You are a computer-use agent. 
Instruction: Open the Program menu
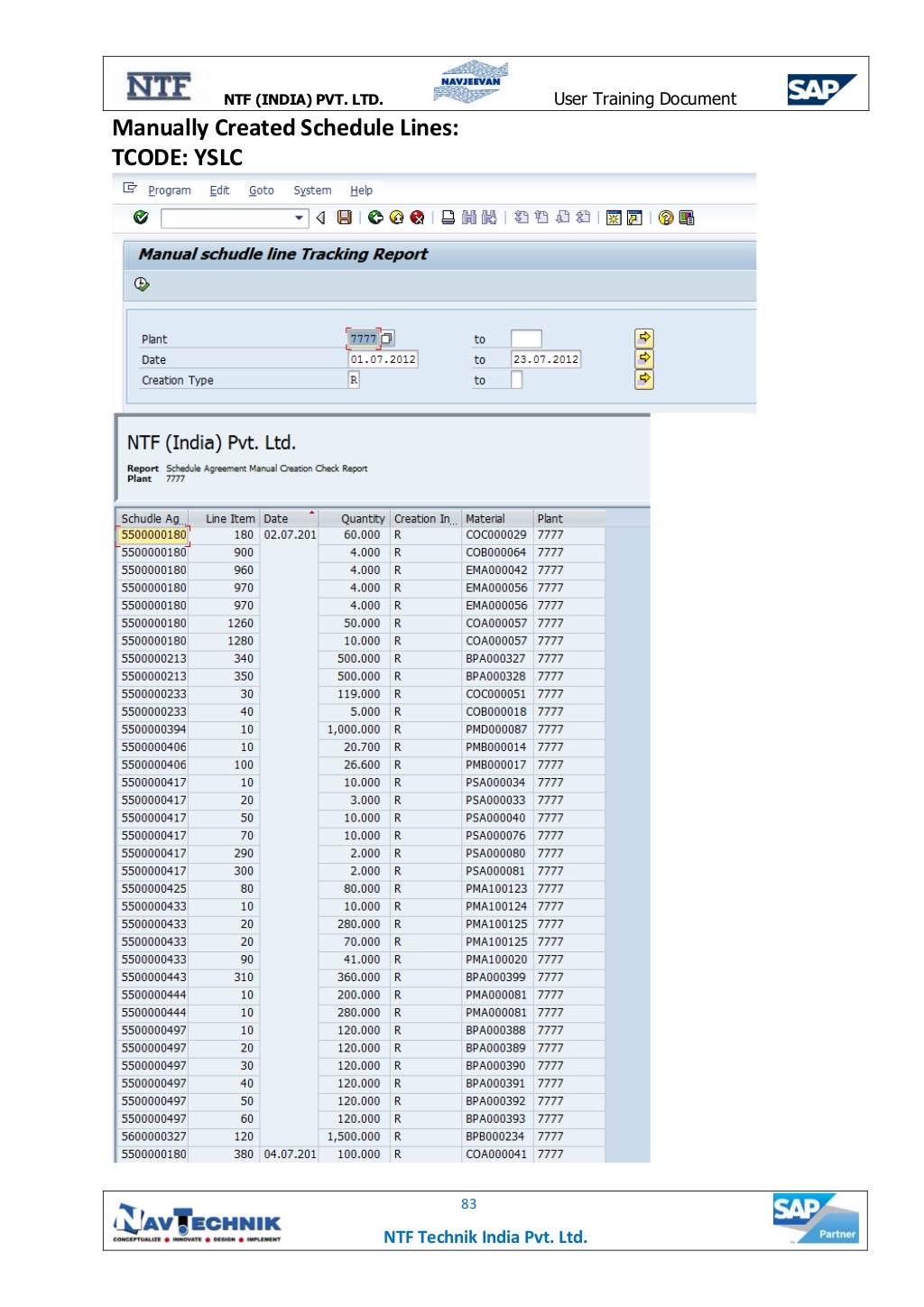(x=170, y=190)
